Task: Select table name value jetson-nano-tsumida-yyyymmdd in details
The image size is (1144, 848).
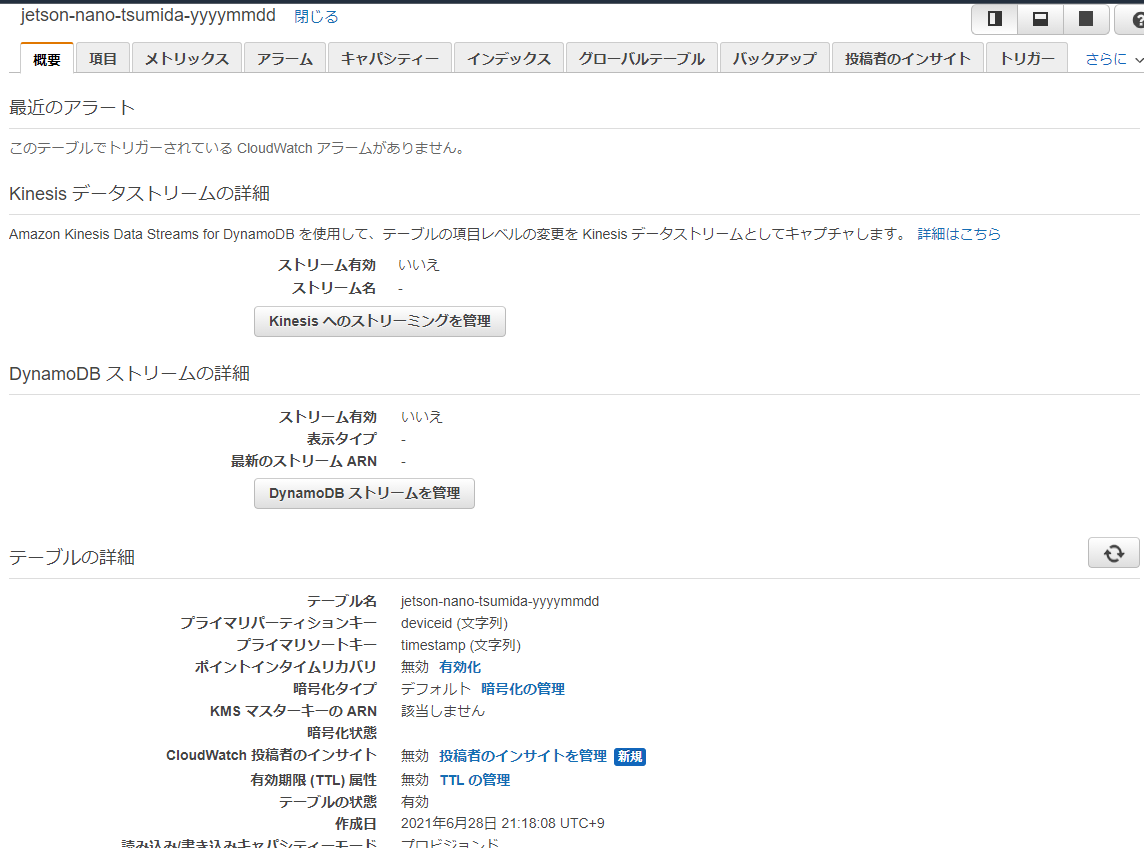Action: 500,601
